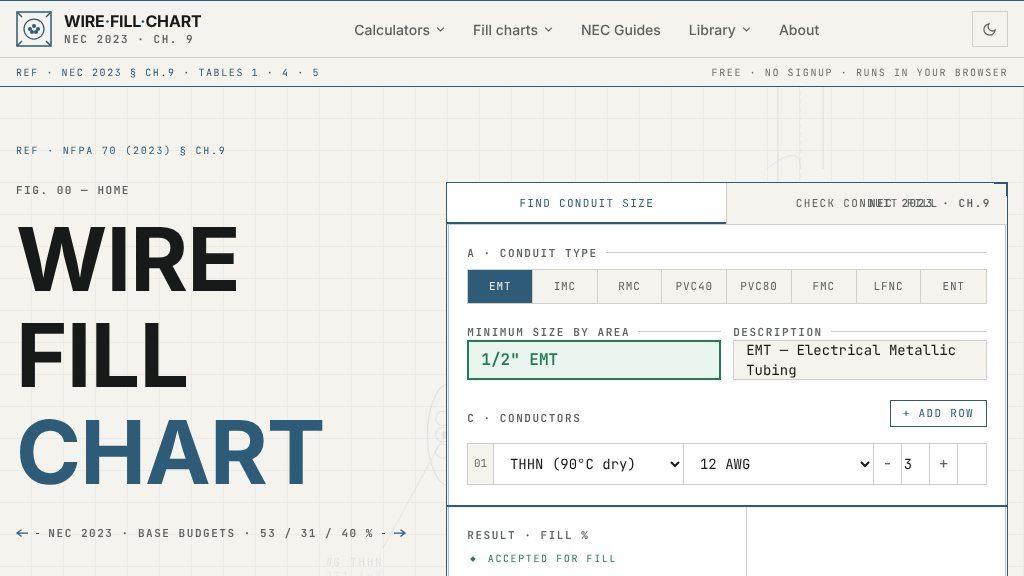Open the 12 AWG wire size dropdown
The height and width of the screenshot is (576, 1024).
778,464
